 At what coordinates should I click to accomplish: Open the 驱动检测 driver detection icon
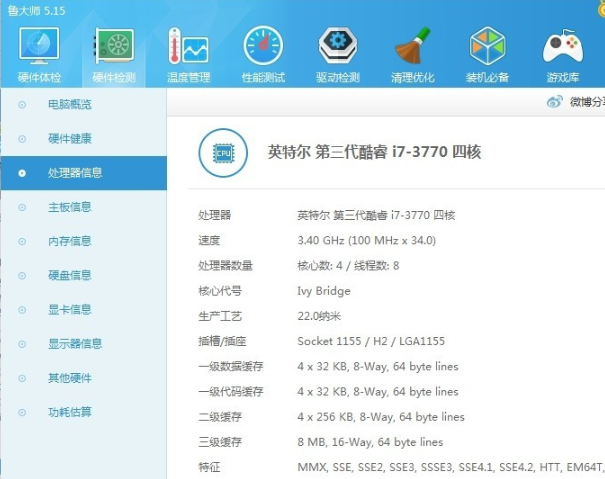click(x=338, y=45)
